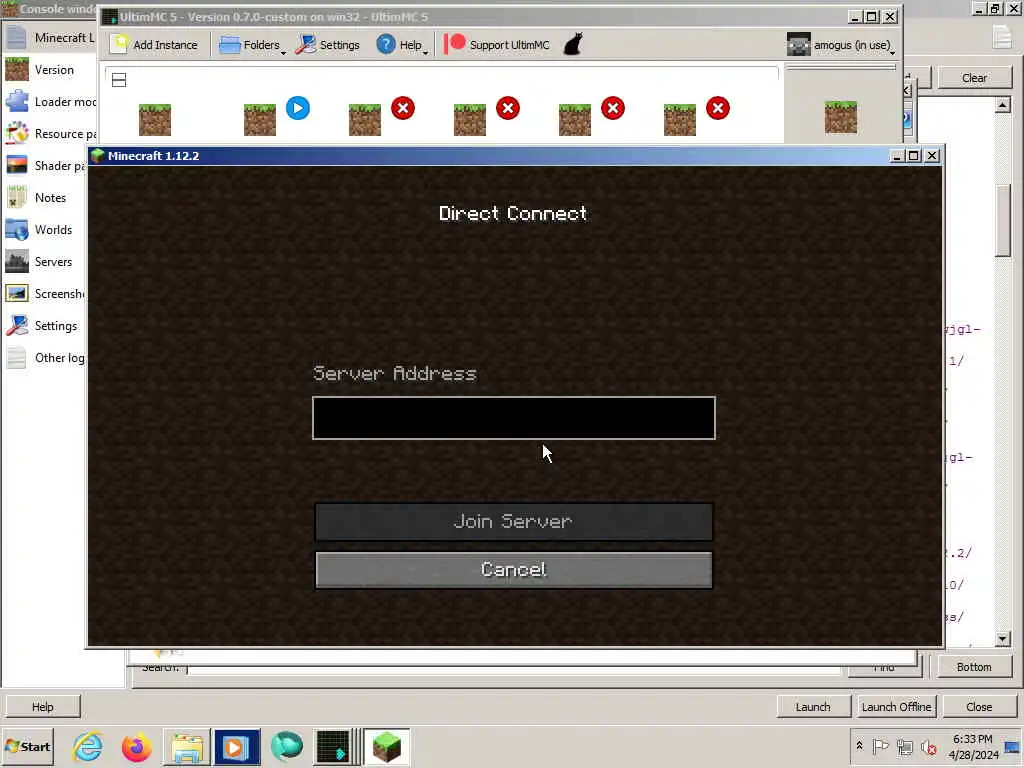Viewport: 1024px width, 768px height.
Task: Click the Server Address input field
Action: 514,418
